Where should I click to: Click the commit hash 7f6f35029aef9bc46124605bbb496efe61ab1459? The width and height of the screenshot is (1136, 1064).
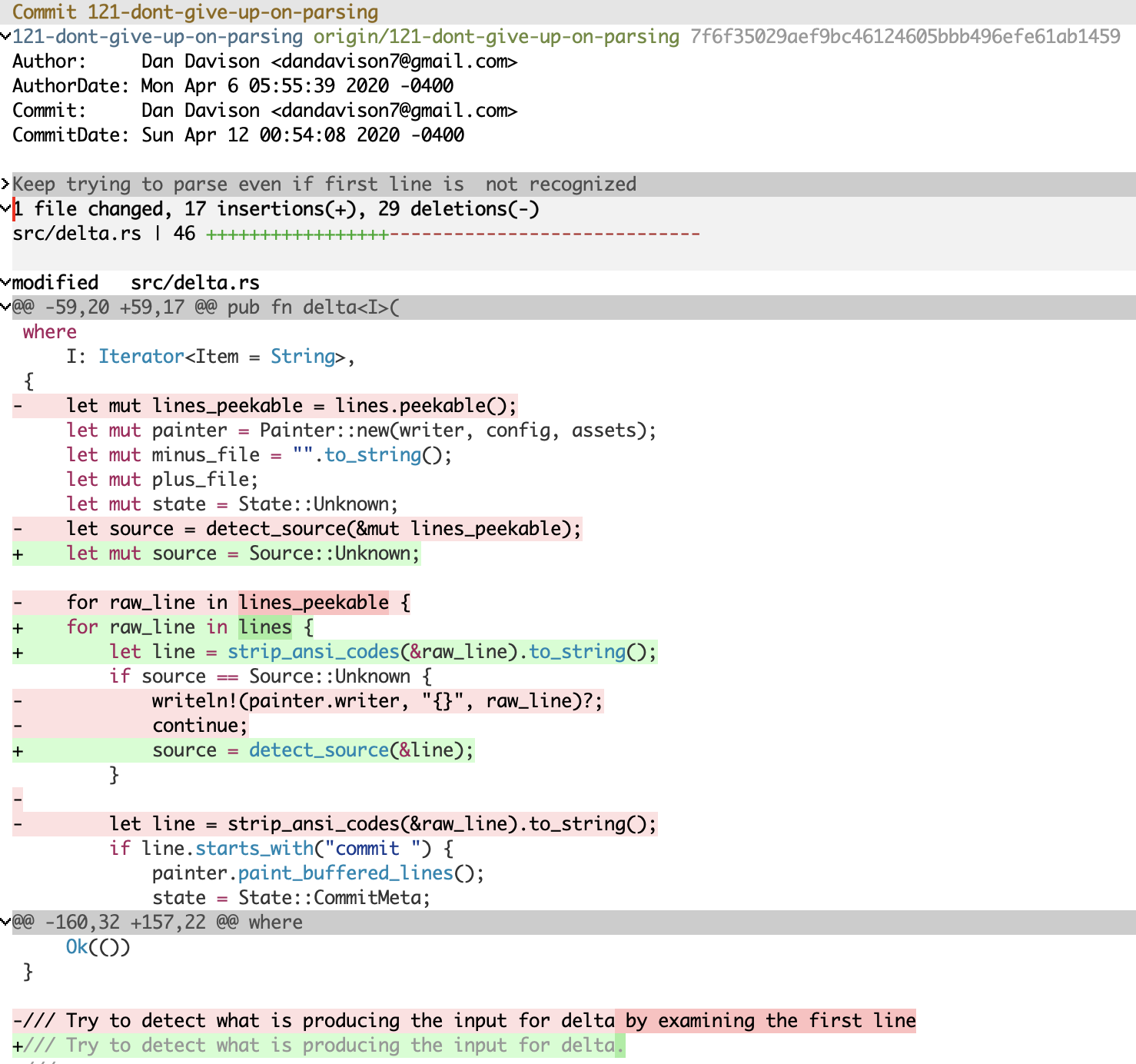(x=905, y=36)
